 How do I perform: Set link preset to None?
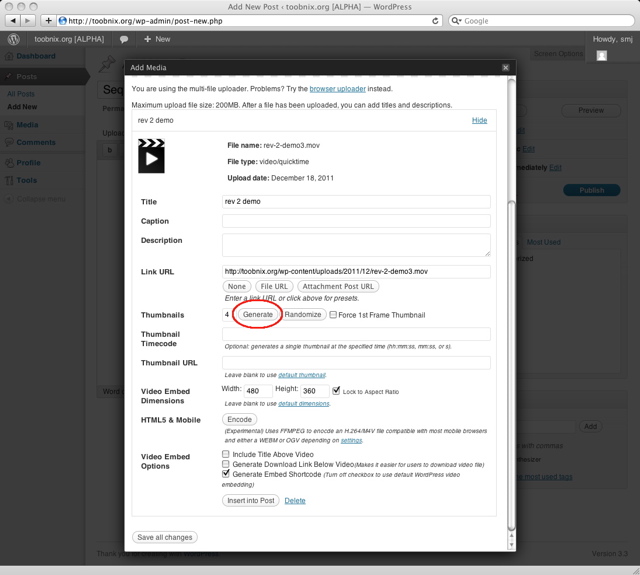click(237, 286)
